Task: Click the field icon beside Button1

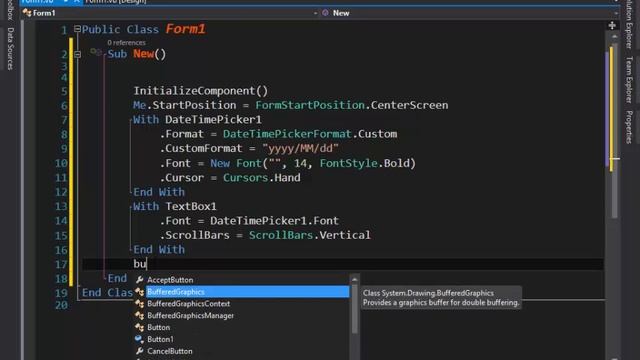Action: click(139, 339)
